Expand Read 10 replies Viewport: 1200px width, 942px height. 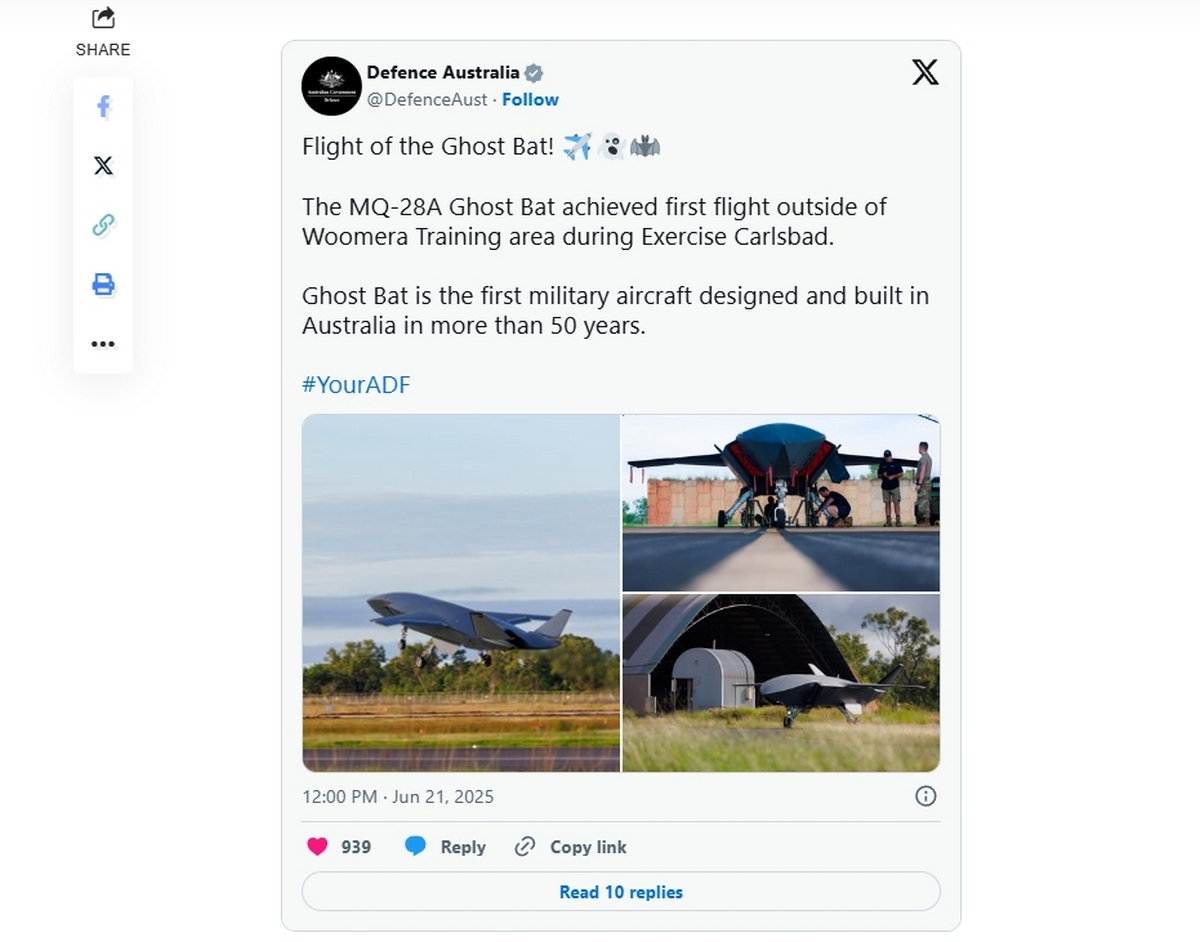tap(621, 892)
